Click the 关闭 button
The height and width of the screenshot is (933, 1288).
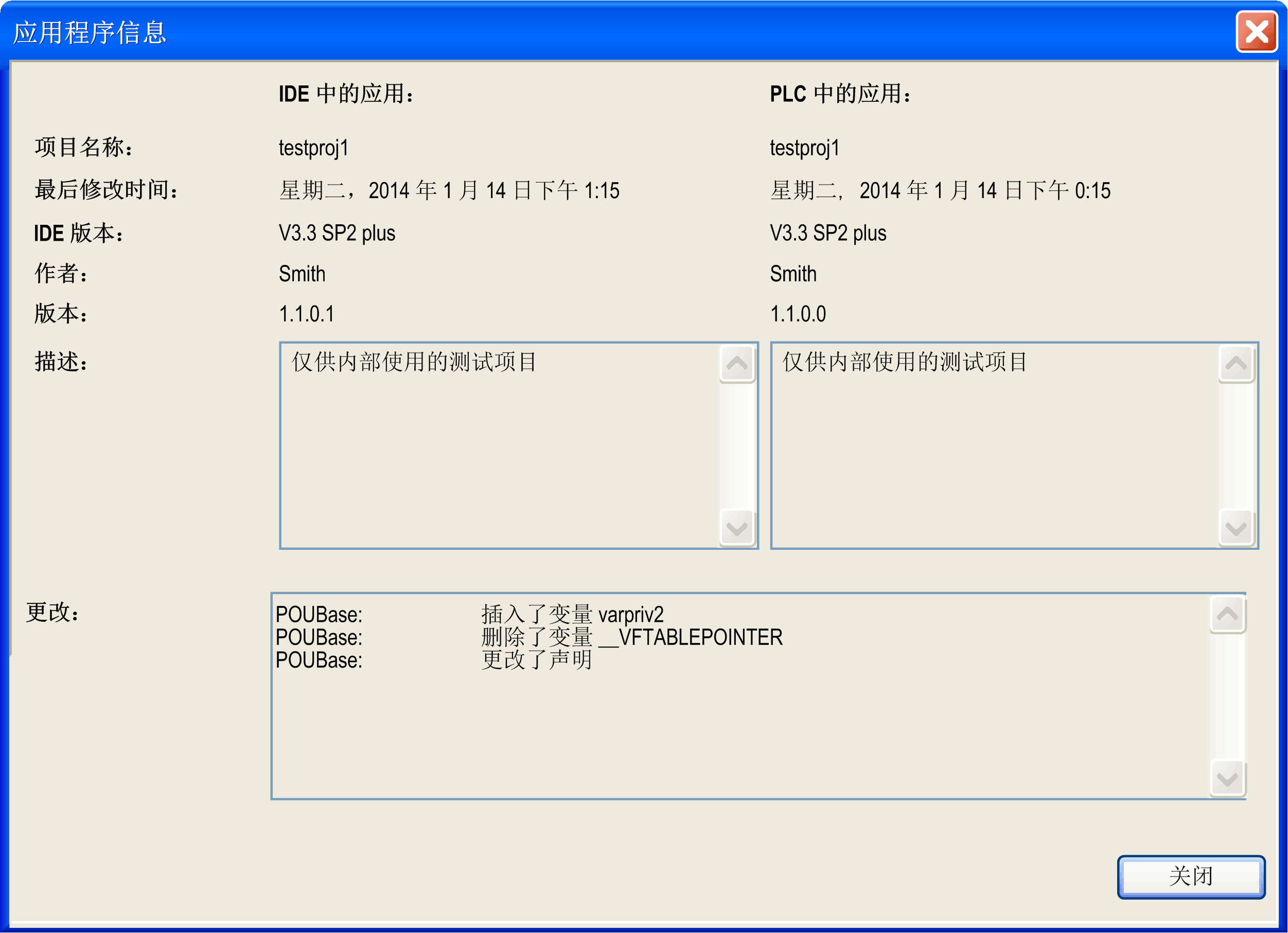click(1190, 876)
